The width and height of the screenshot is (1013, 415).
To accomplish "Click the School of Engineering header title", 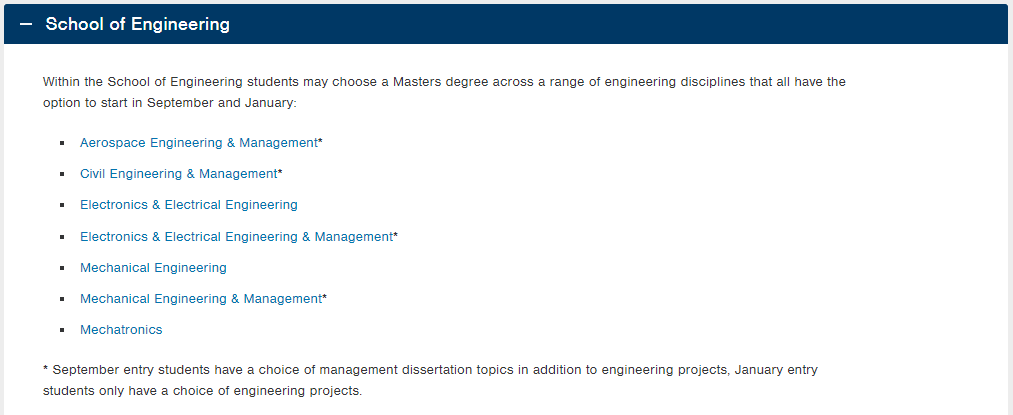I will pyautogui.click(x=138, y=24).
